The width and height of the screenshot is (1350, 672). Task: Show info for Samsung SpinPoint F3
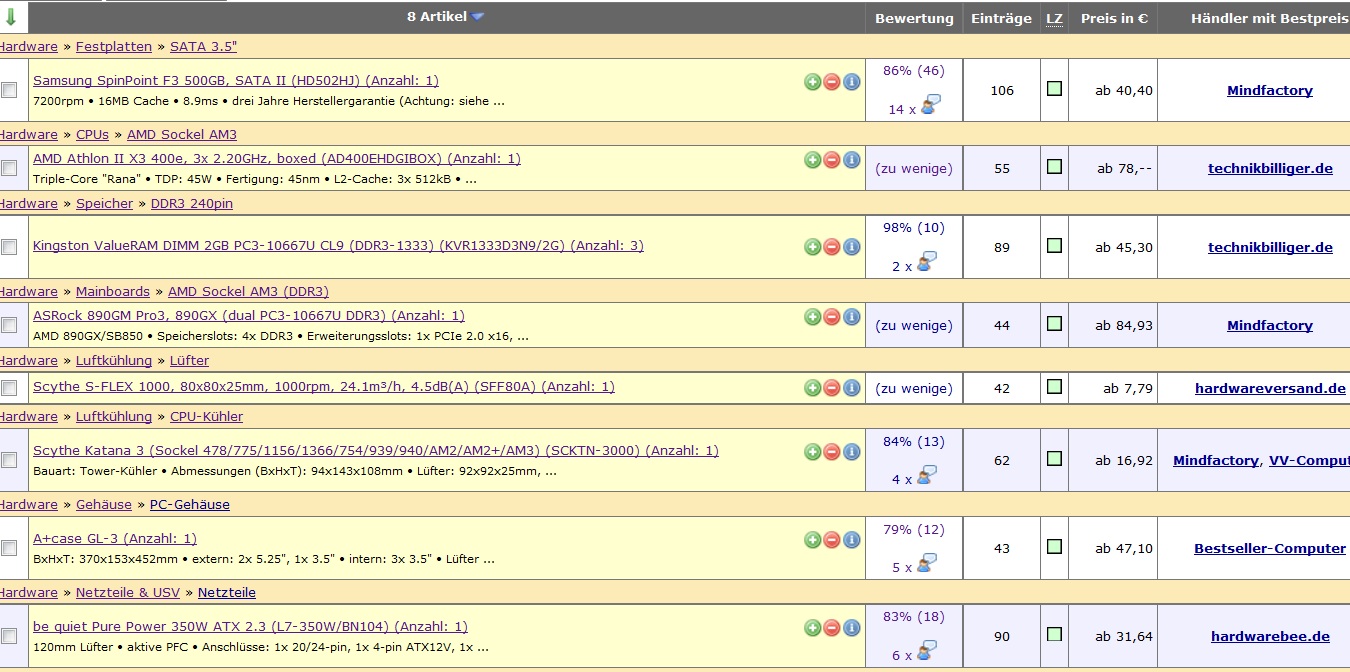[851, 82]
